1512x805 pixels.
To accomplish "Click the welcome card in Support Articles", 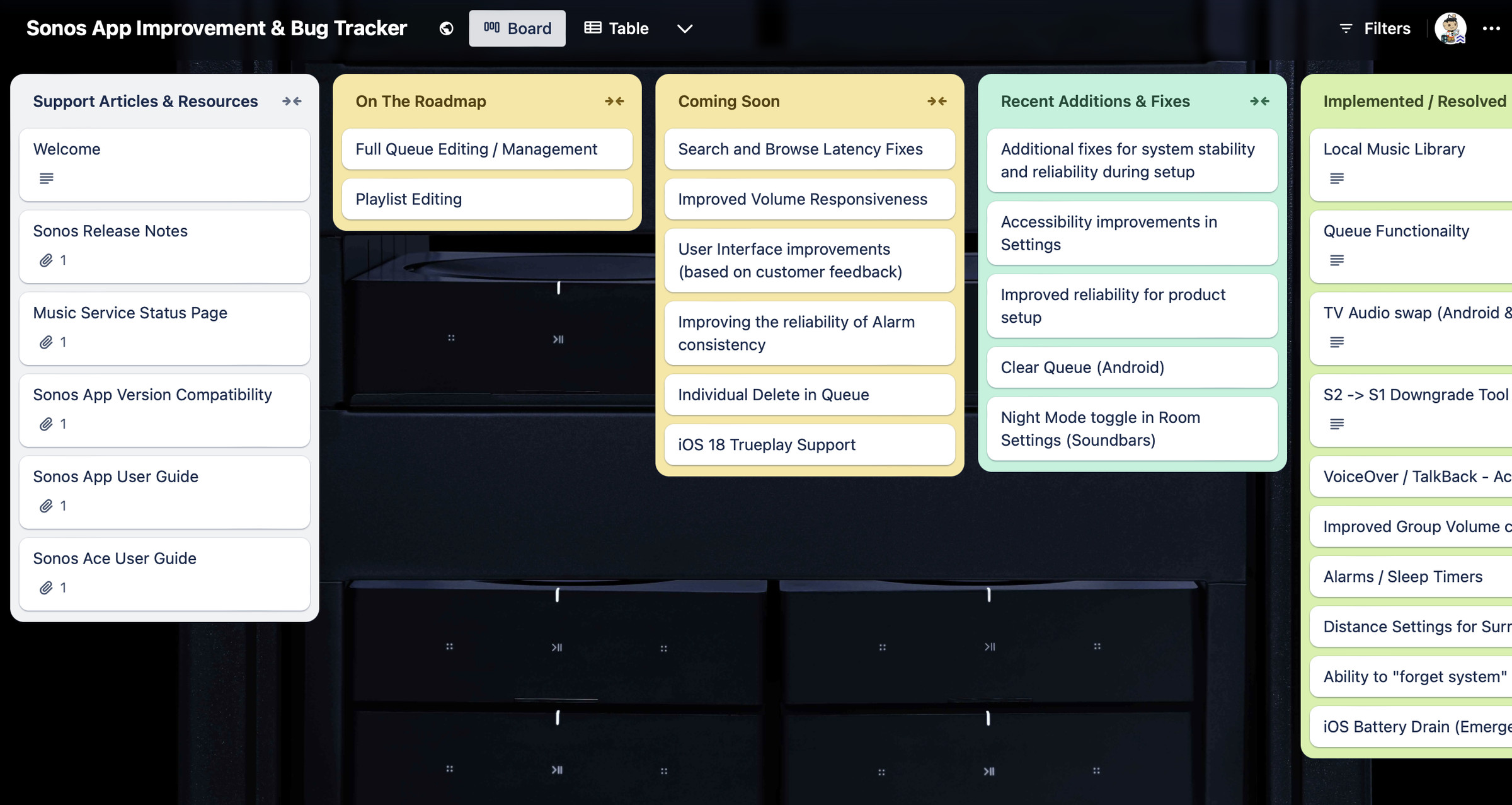I will [x=164, y=162].
